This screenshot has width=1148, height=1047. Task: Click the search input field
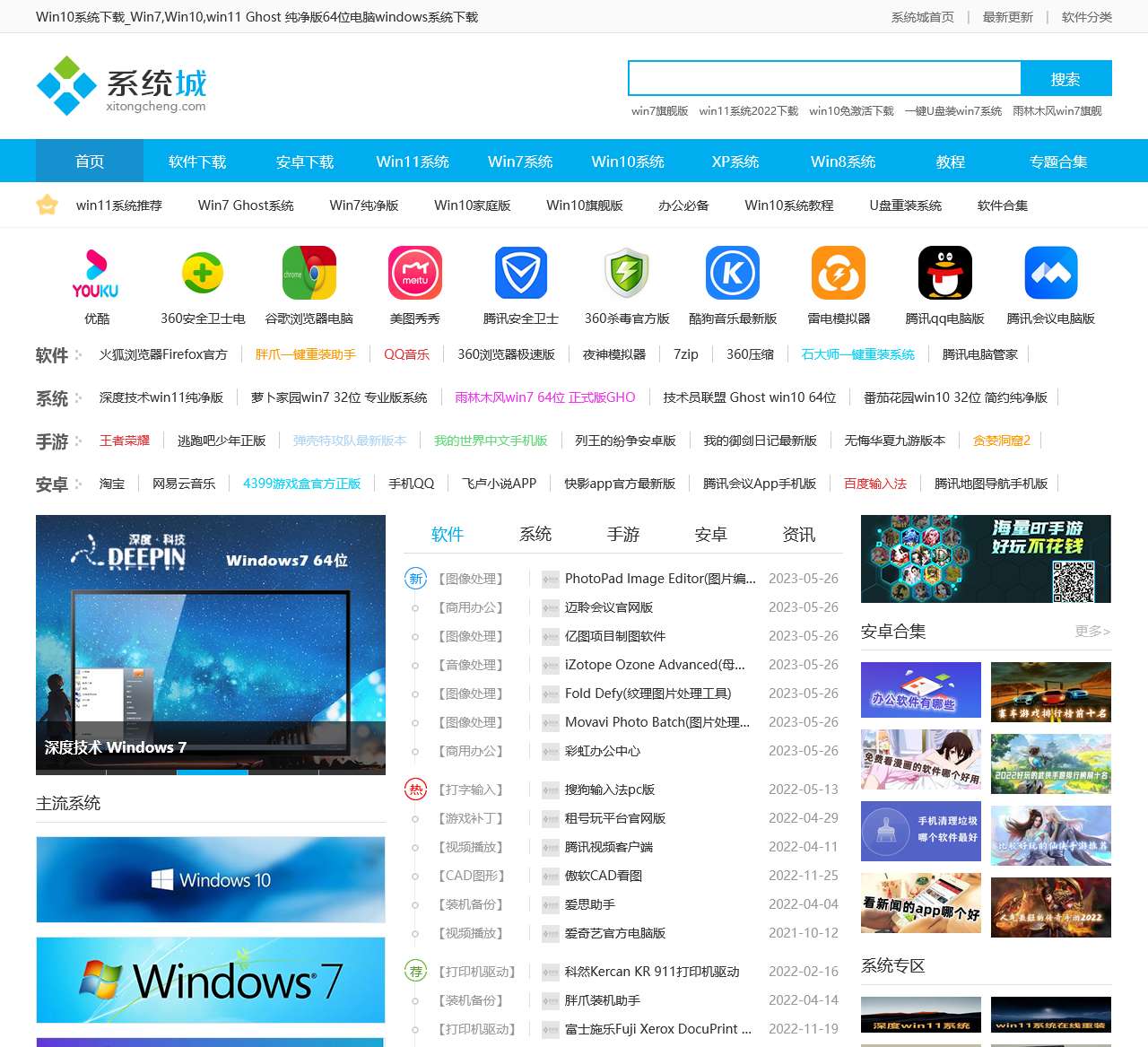tap(825, 79)
